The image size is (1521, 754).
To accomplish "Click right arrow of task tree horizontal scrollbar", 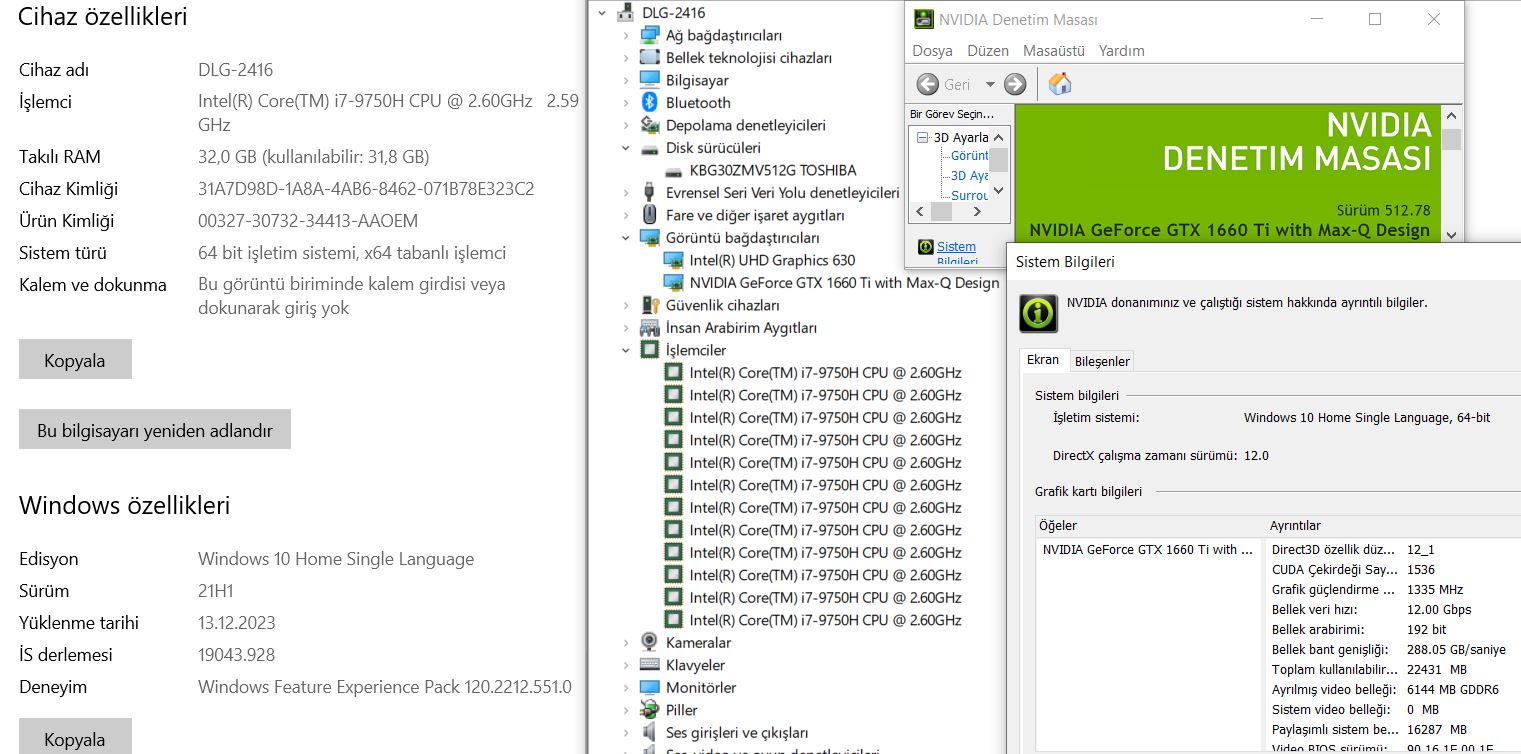I will click(x=978, y=212).
